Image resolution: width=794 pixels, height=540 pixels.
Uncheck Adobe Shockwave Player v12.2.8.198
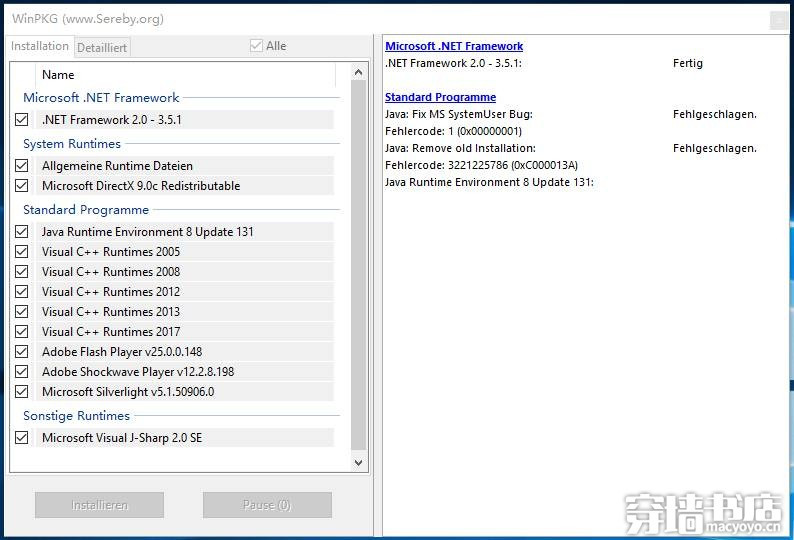(x=22, y=371)
